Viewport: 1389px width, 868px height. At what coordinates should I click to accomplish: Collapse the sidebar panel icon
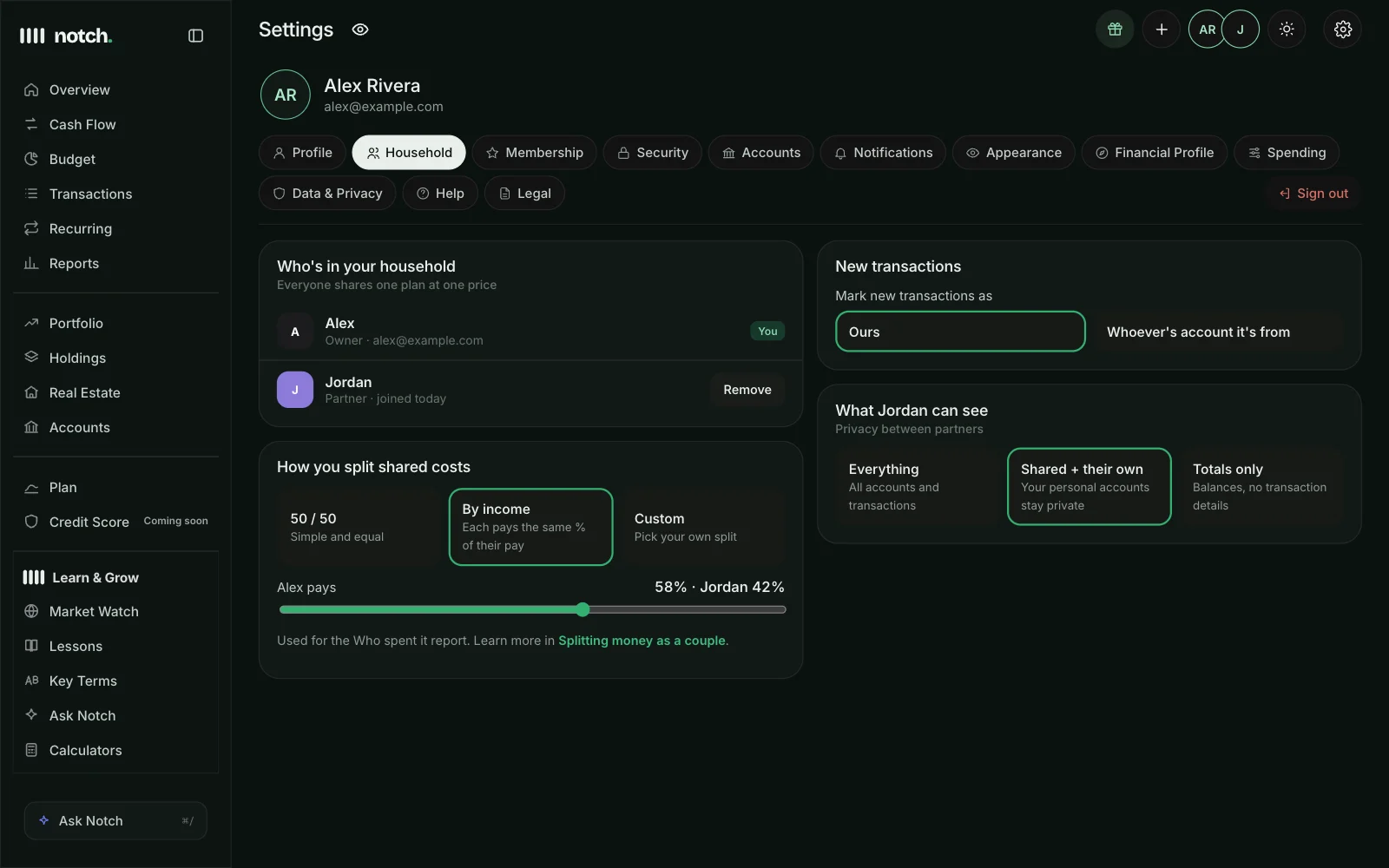point(195,36)
